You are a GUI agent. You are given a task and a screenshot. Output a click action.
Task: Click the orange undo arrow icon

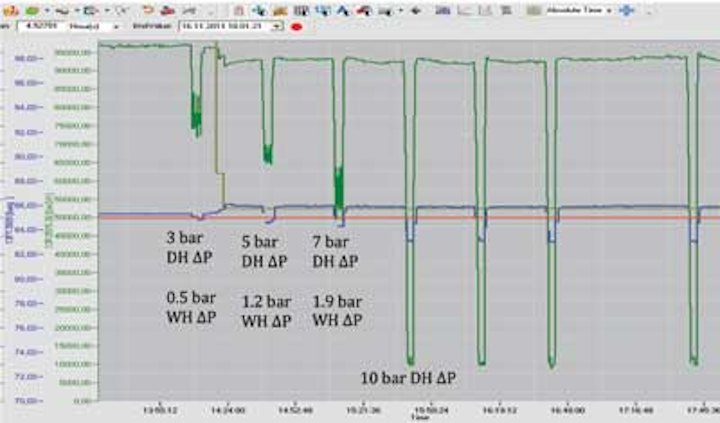(x=147, y=10)
